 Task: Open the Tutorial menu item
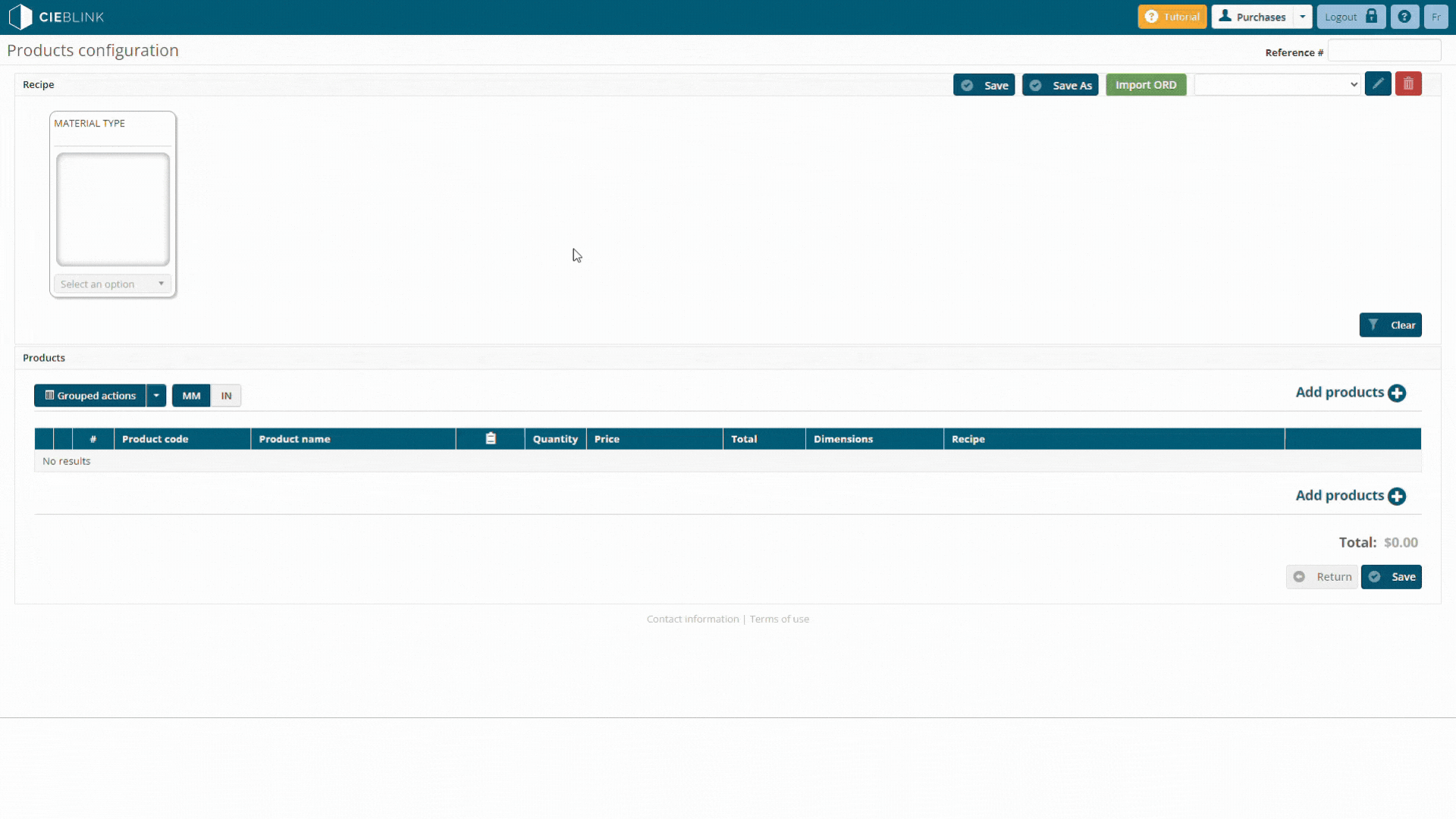pyautogui.click(x=1172, y=17)
